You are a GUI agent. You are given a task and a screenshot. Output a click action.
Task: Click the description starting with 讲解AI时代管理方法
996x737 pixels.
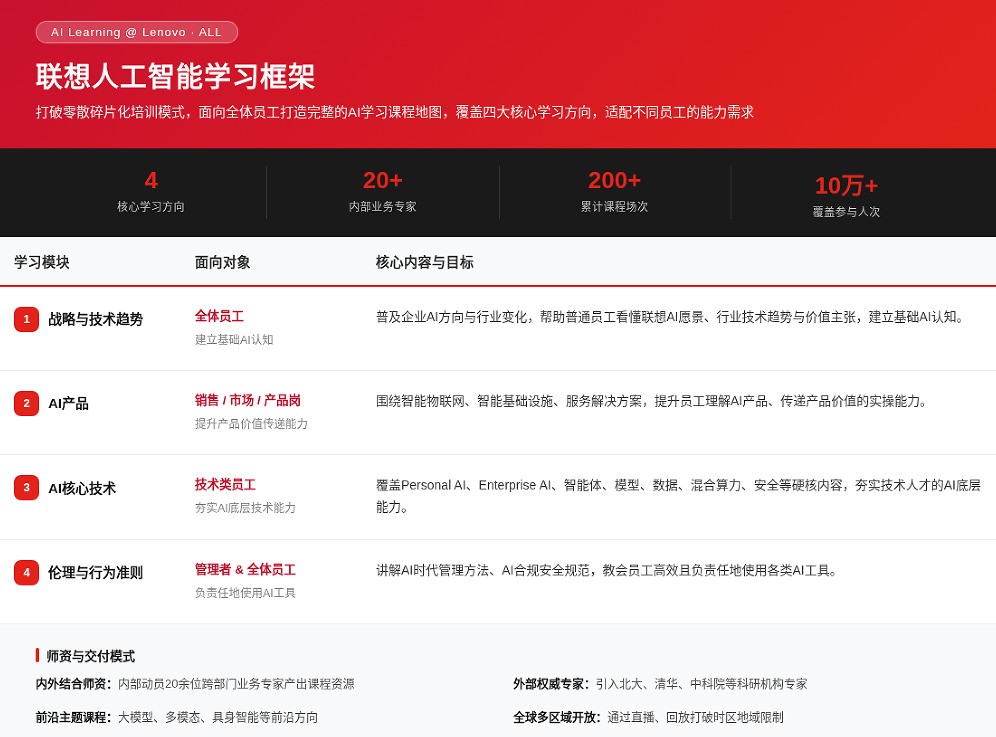607,571
